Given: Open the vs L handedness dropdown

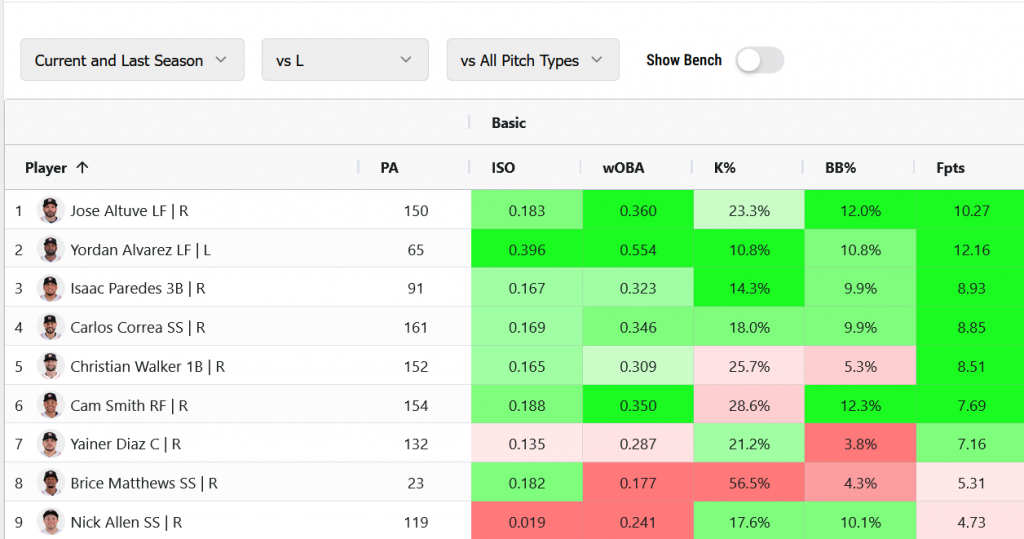Looking at the screenshot, I should [344, 60].
